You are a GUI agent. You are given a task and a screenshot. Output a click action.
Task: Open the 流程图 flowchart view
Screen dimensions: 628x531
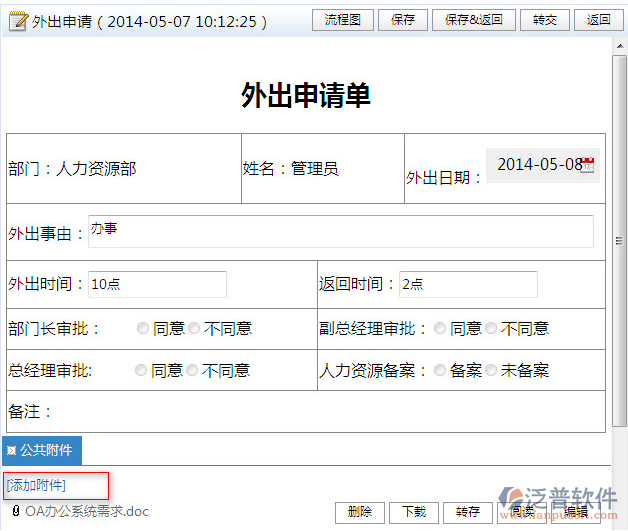pos(342,20)
